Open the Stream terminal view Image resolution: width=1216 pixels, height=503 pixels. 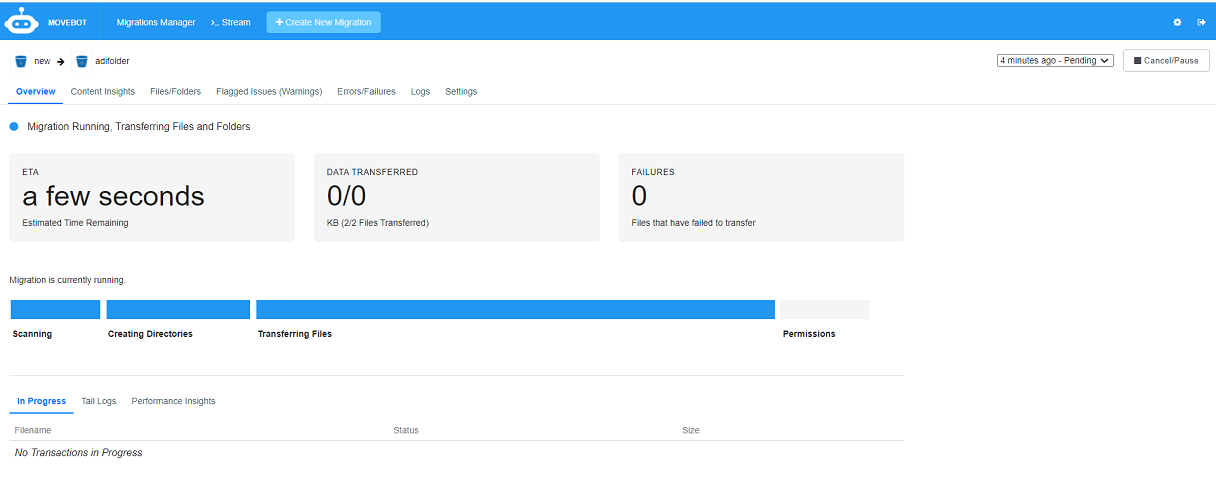(x=231, y=22)
